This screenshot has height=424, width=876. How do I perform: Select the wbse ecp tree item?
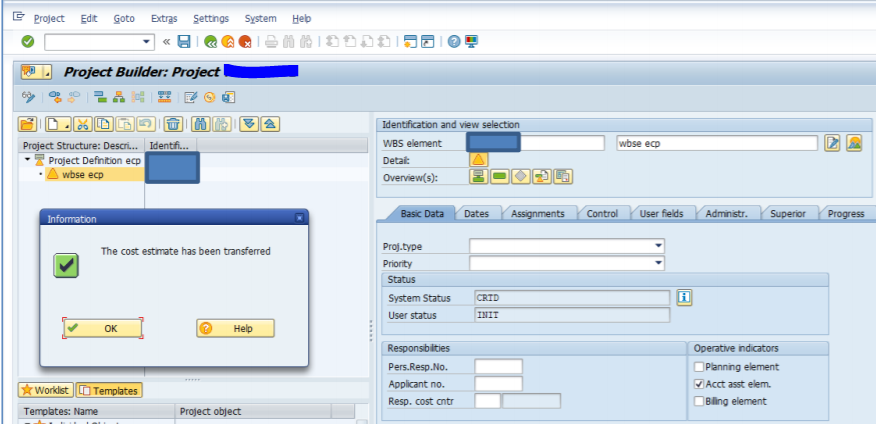82,174
